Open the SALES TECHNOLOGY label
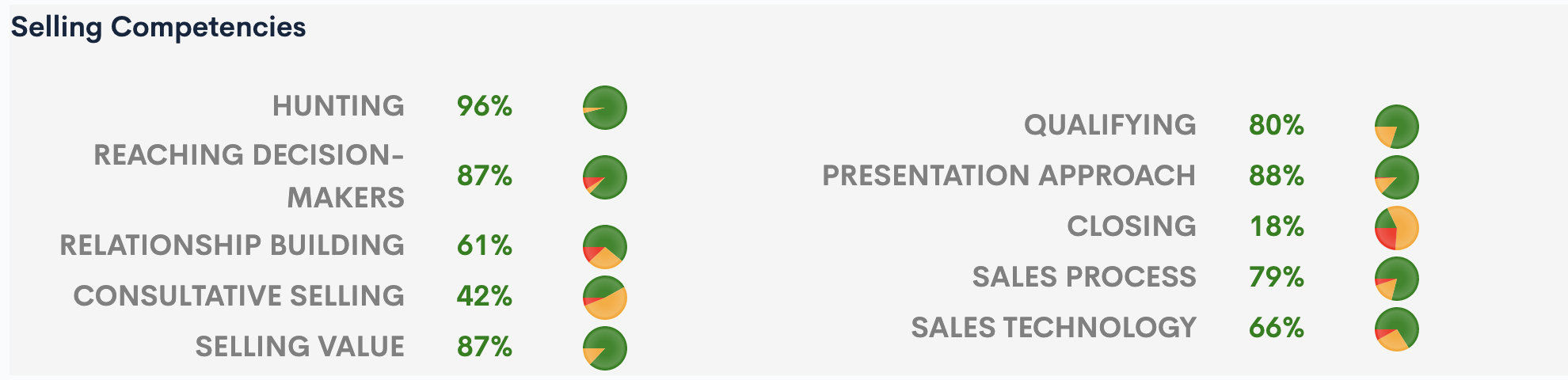The height and width of the screenshot is (380, 1568). coord(1053,328)
